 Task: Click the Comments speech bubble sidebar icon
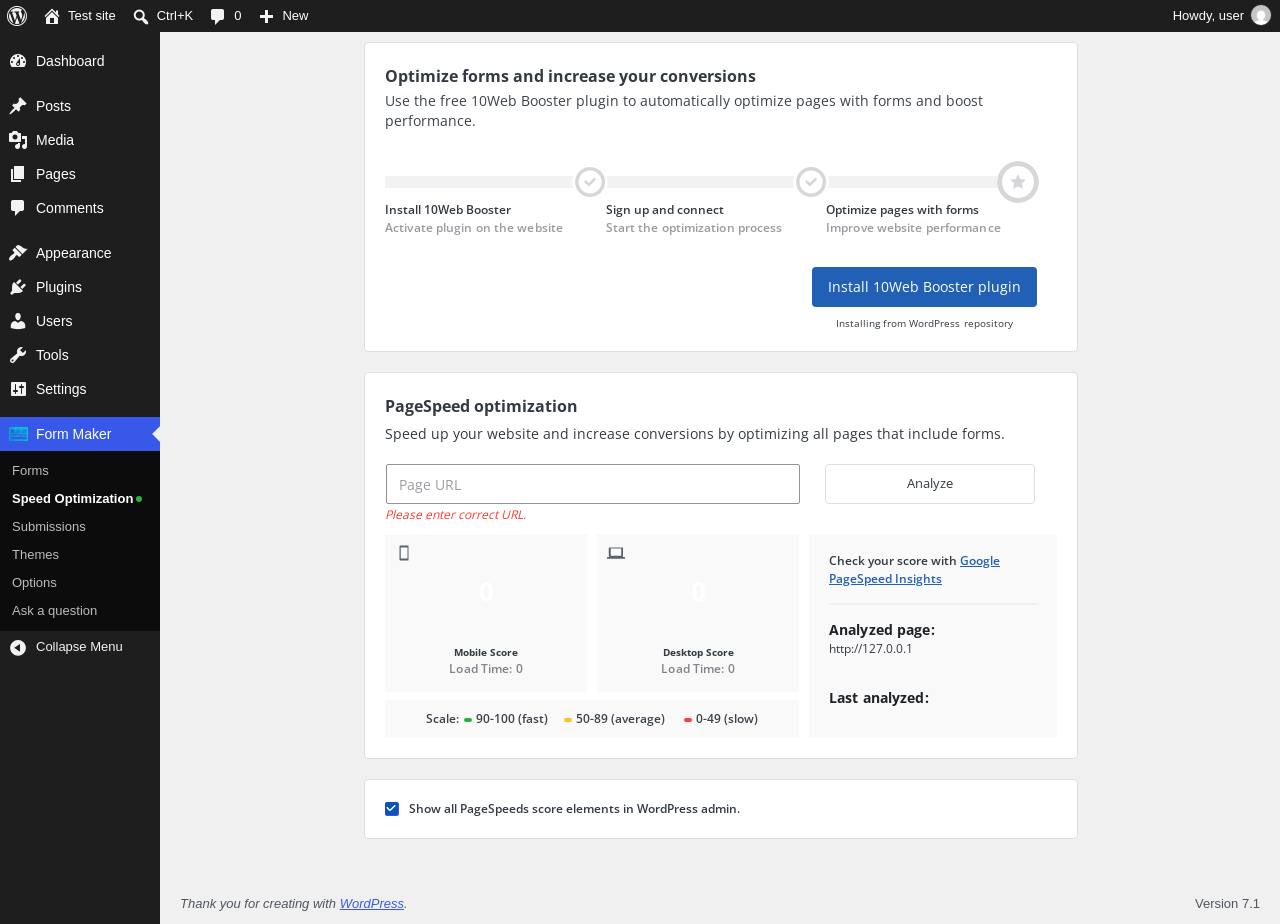click(18, 208)
